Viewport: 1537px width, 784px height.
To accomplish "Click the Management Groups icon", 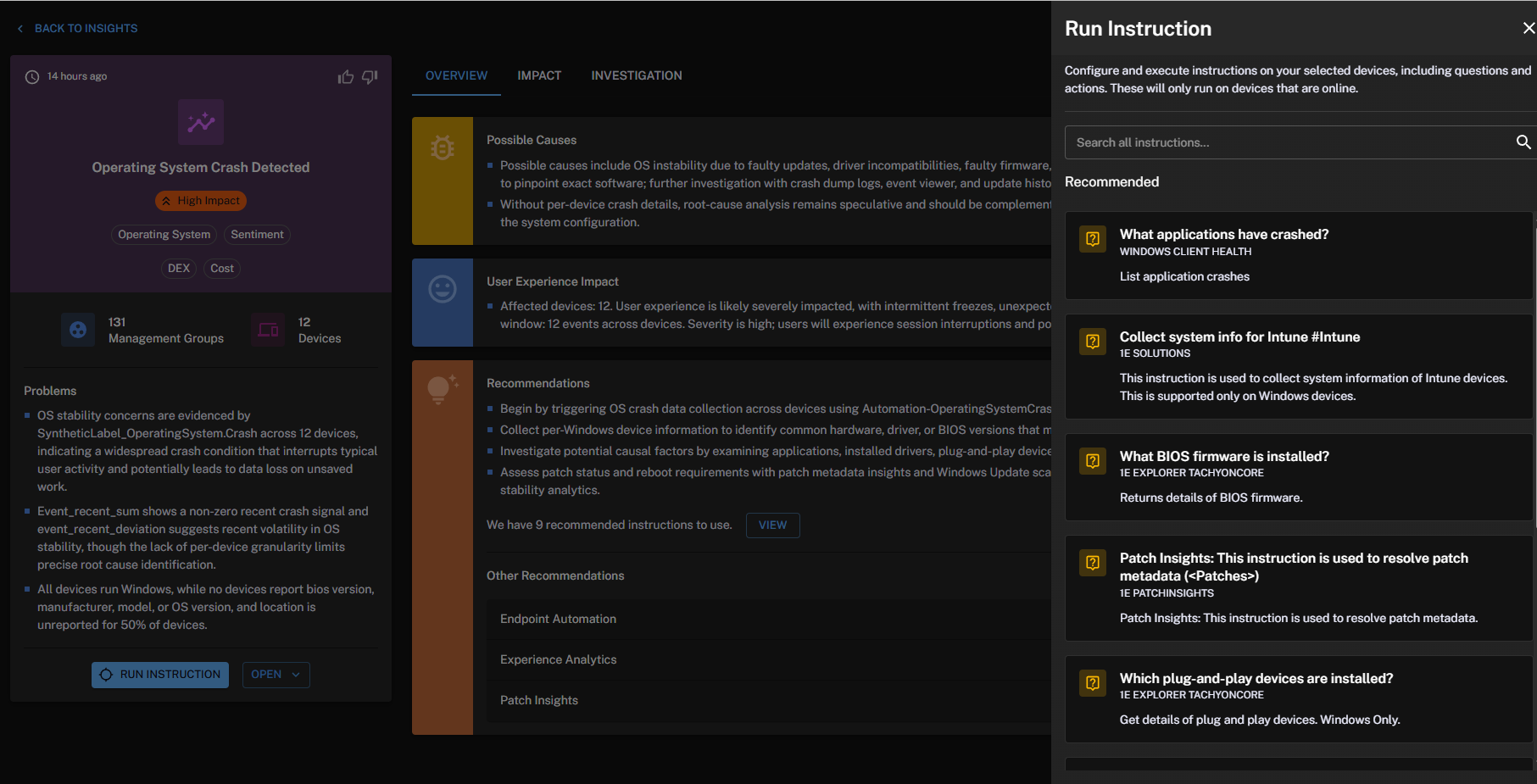I will click(x=78, y=330).
